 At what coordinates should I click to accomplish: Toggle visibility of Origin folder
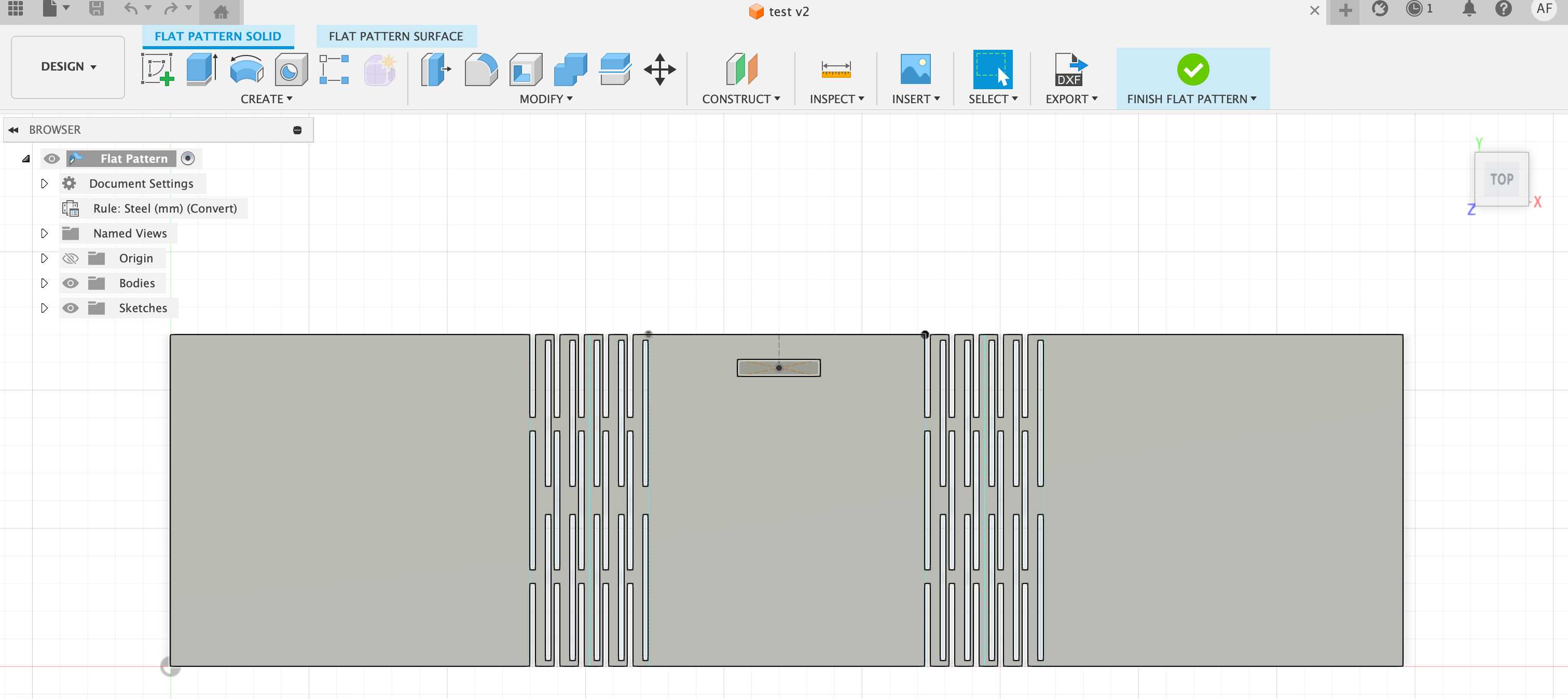pyautogui.click(x=69, y=258)
